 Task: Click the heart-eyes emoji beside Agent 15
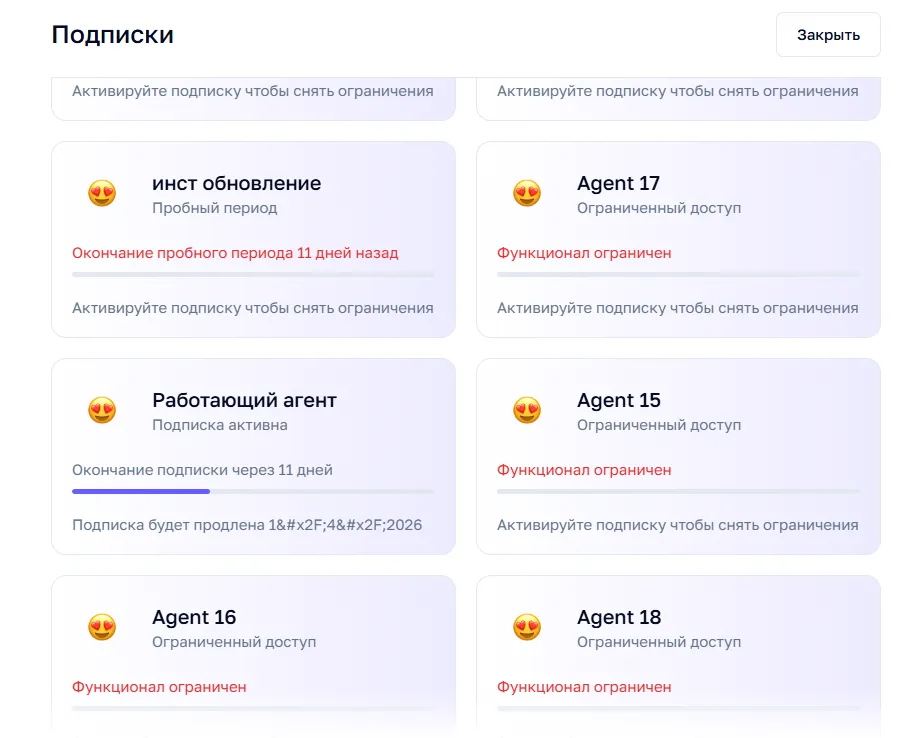(527, 410)
